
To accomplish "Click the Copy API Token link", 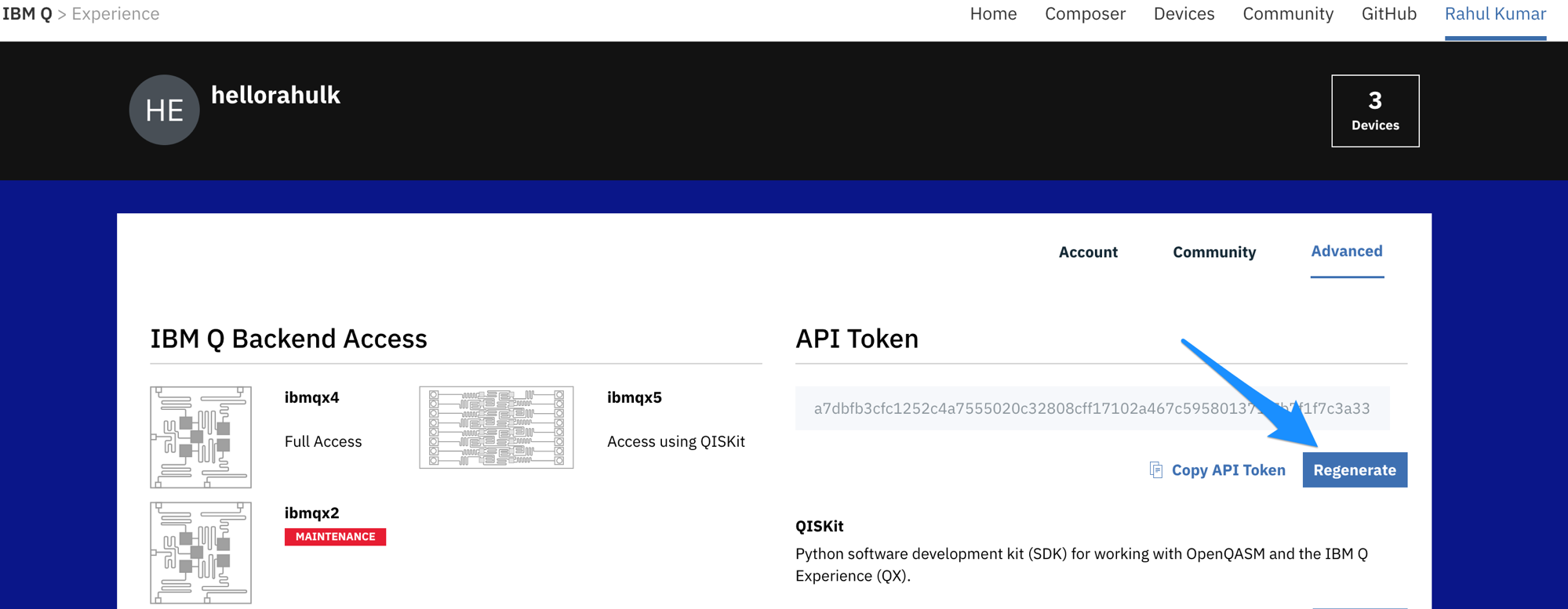I will click(1228, 470).
